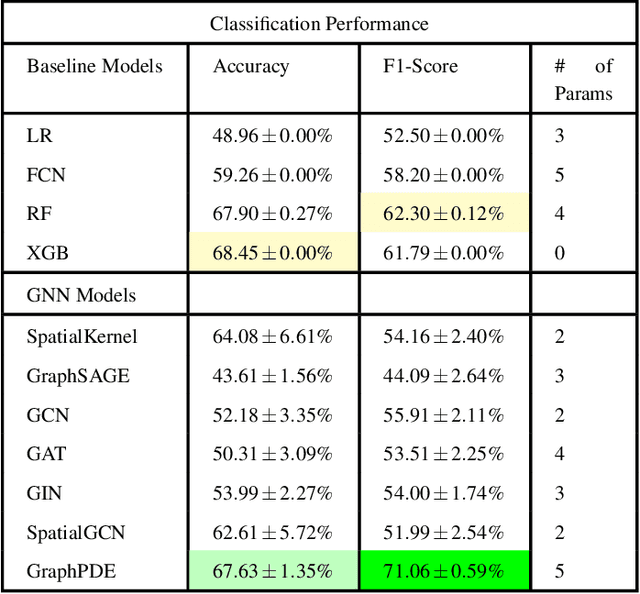Click the XGB params count of 0
The image size is (640, 594).
click(x=560, y=253)
